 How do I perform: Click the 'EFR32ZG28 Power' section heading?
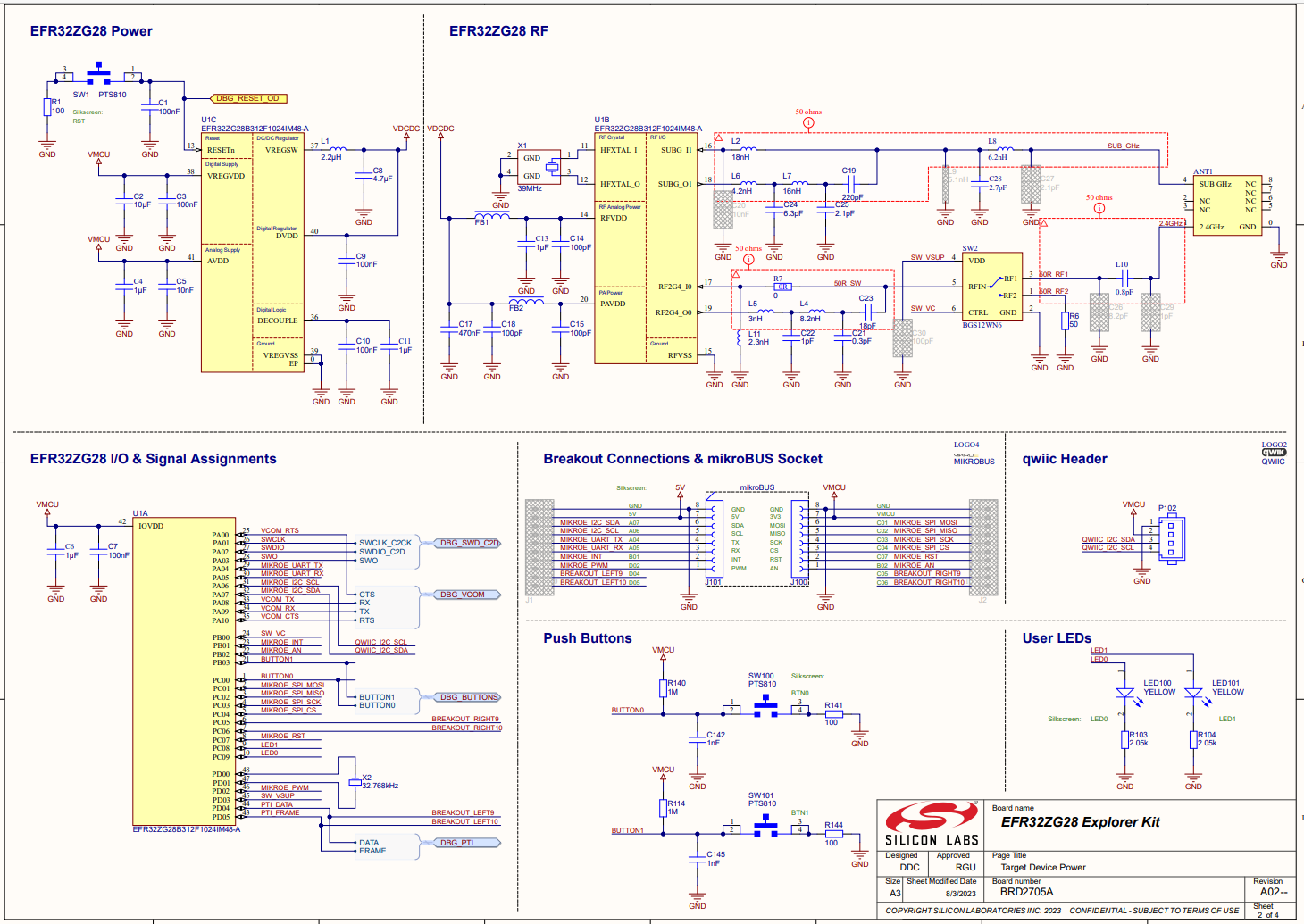(x=91, y=31)
